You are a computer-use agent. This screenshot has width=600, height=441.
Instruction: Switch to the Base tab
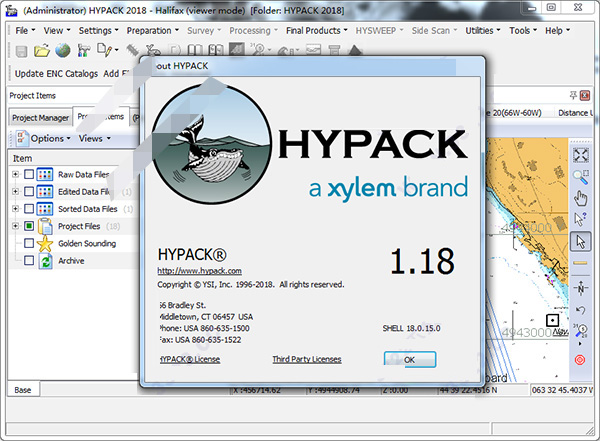23,390
